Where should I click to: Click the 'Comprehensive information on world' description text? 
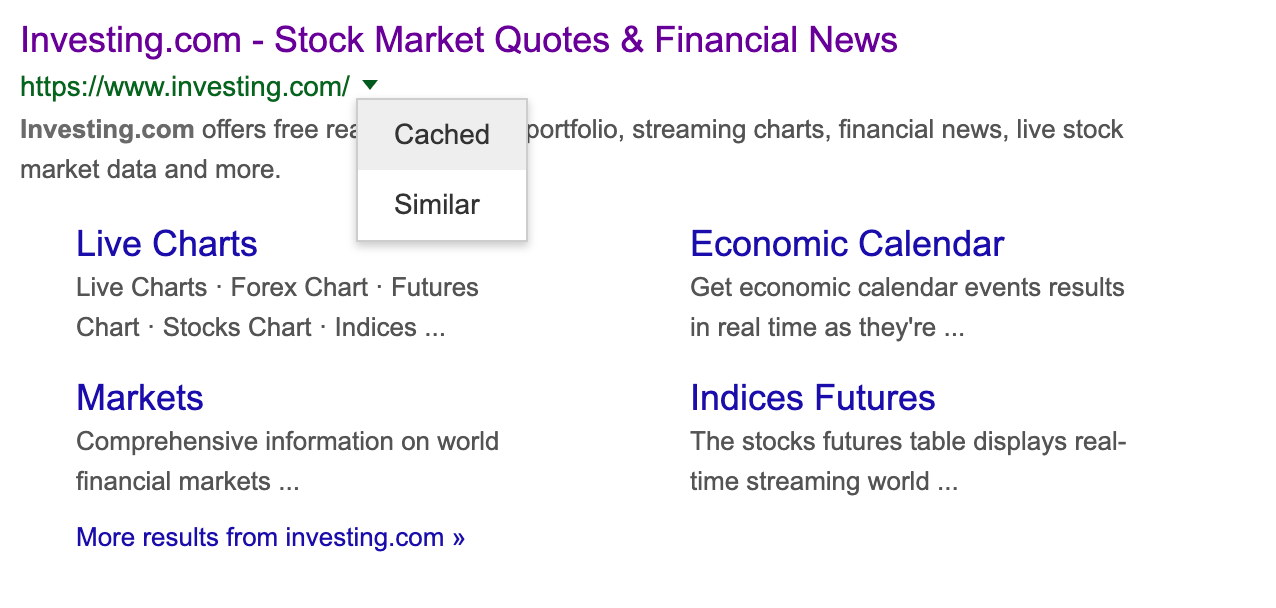coord(287,442)
